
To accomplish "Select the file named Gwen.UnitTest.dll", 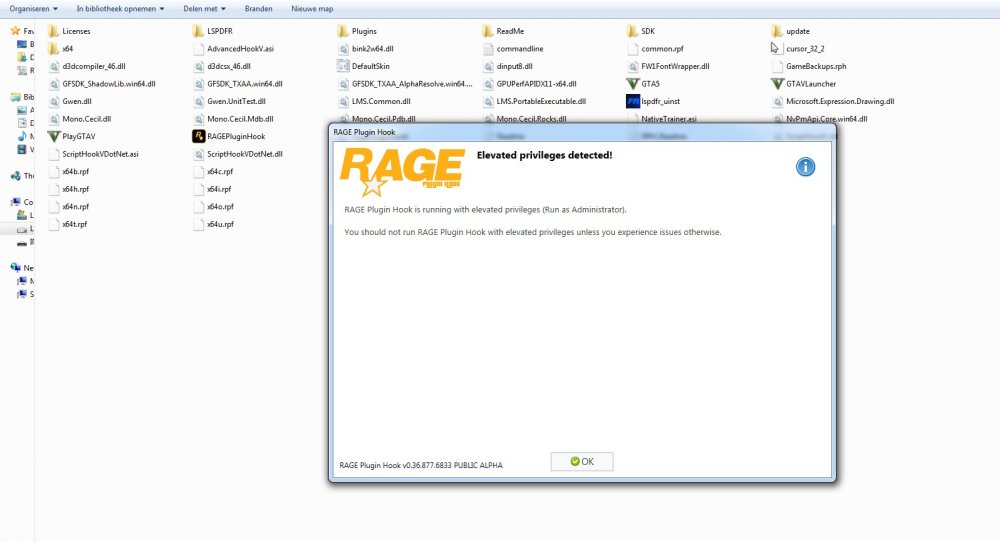I will 236,101.
